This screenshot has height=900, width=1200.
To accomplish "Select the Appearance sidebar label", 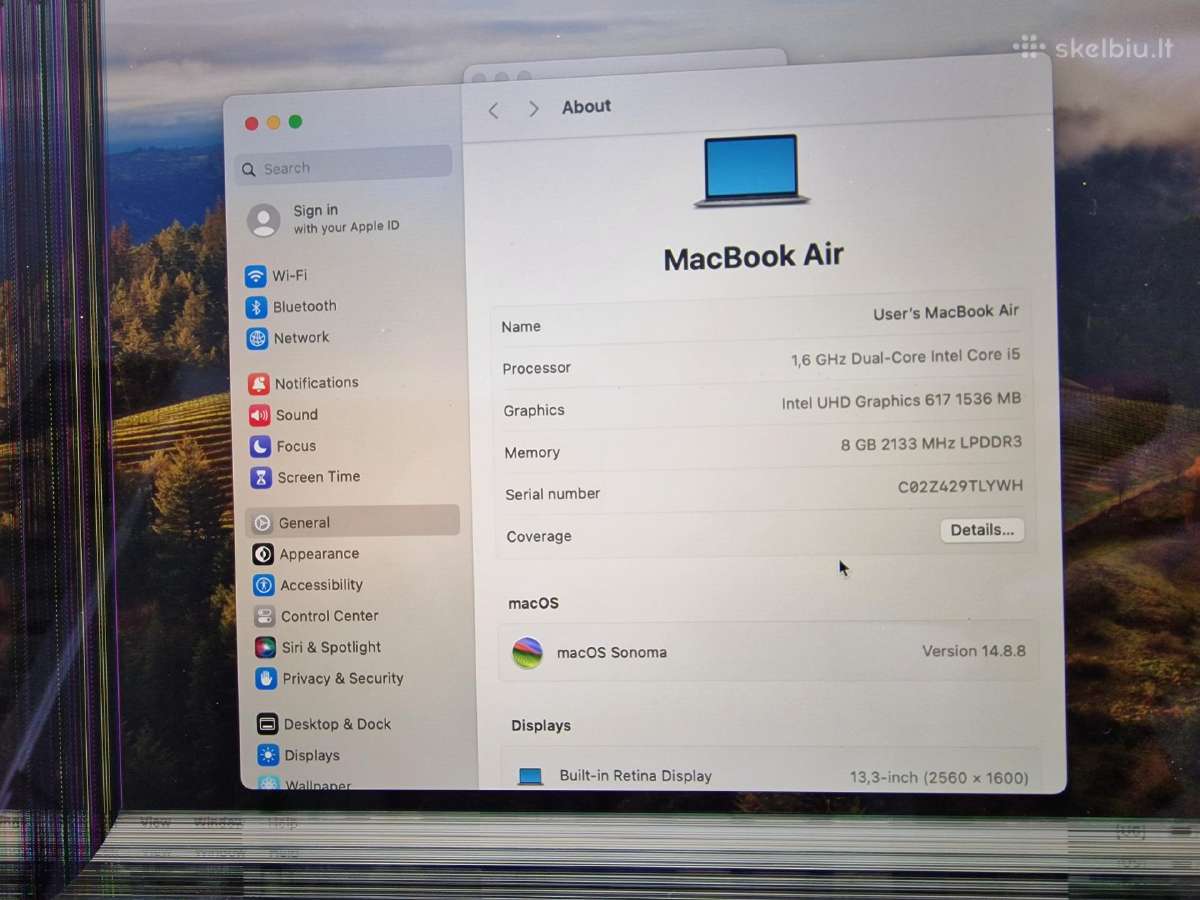I will 319,554.
